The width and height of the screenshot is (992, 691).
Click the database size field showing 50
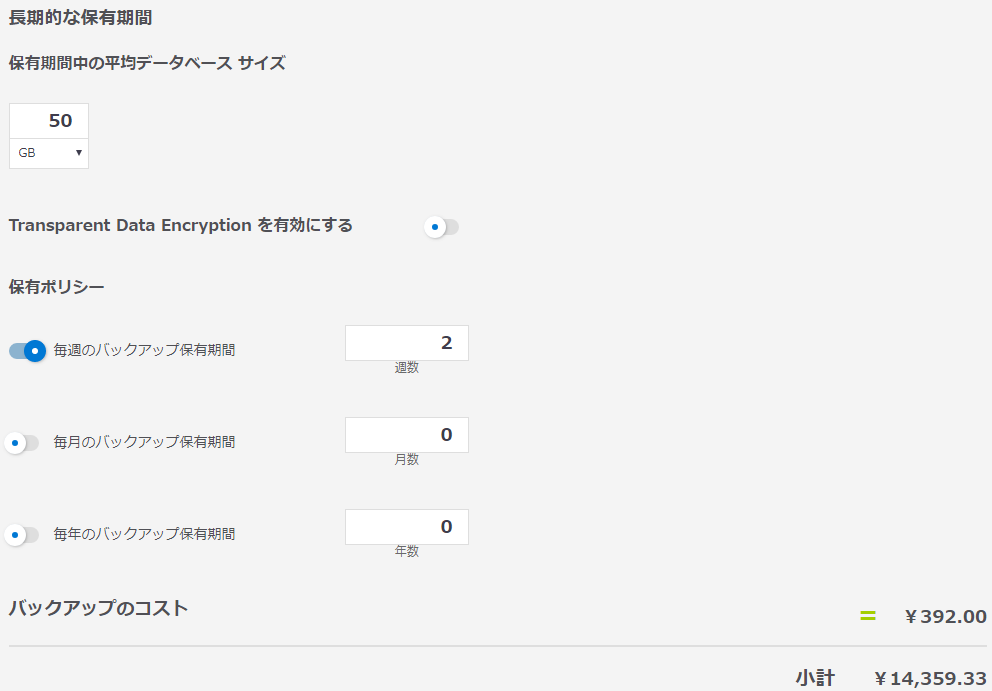click(49, 121)
